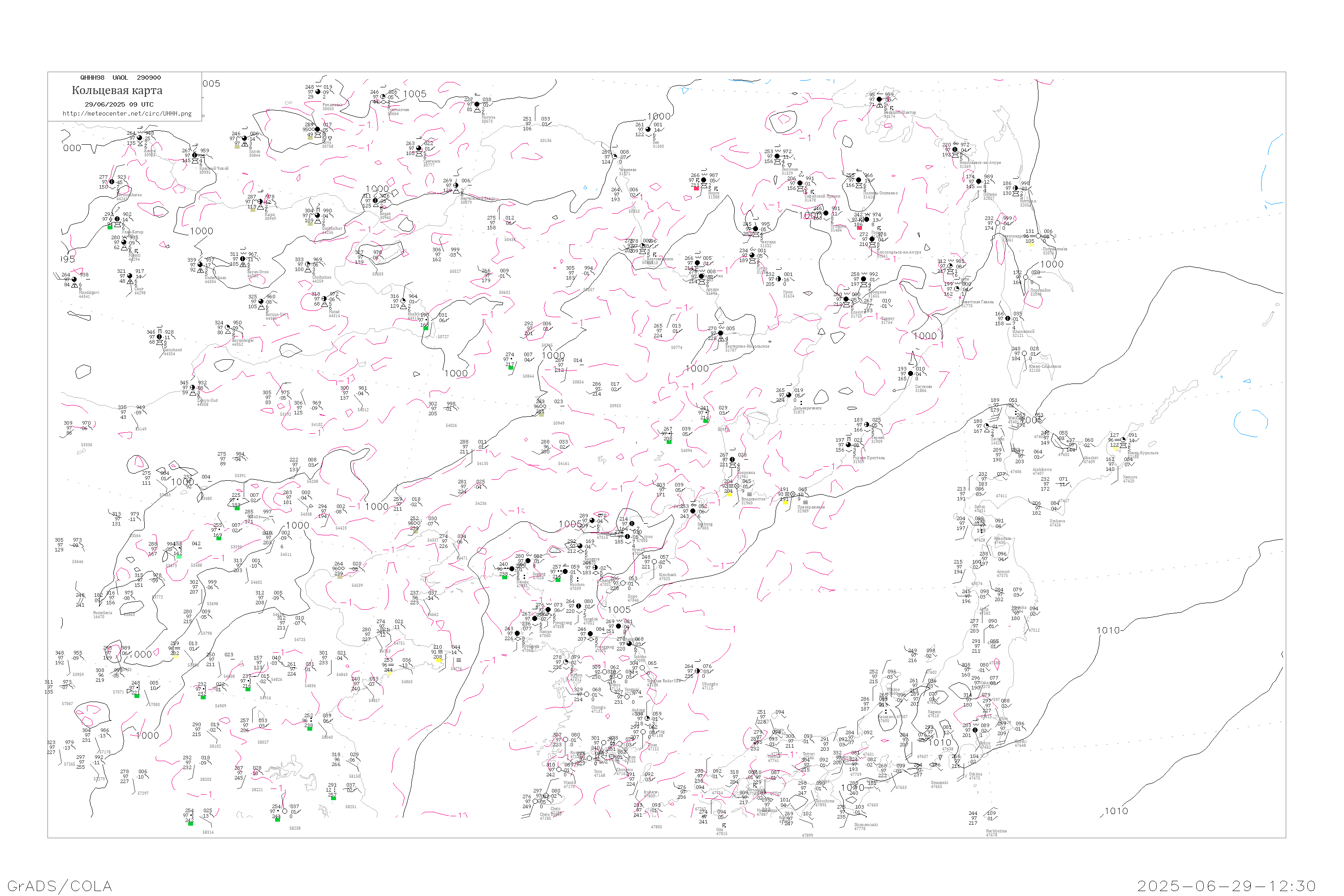Click the red square near Норск station

pyautogui.click(x=696, y=189)
